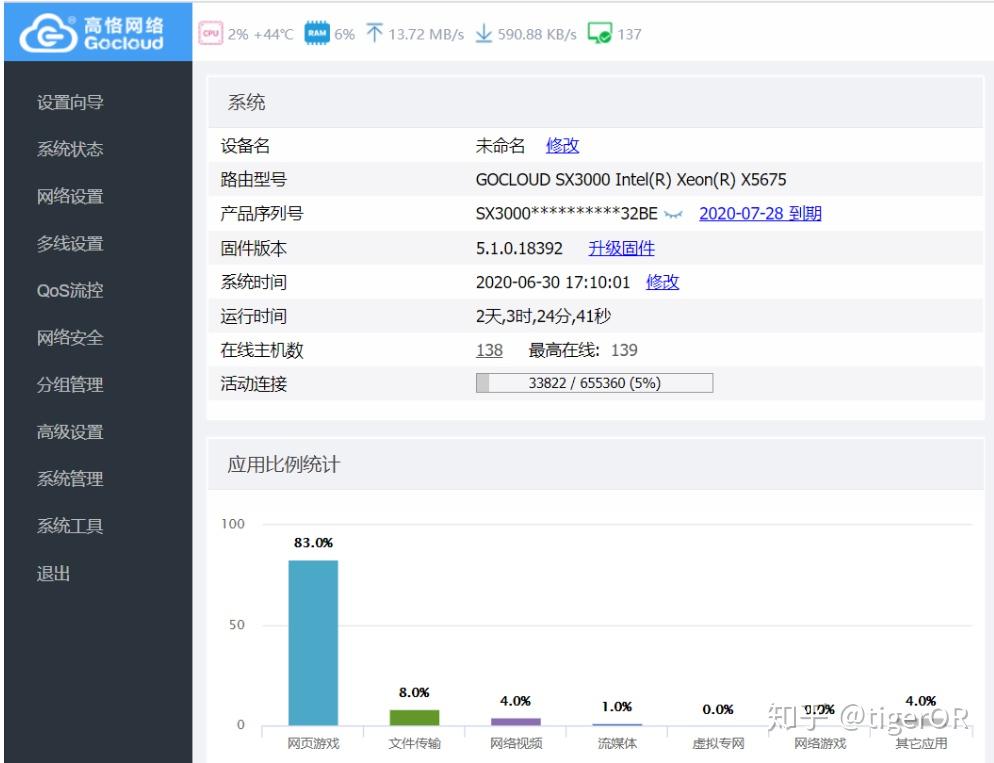Open 高级设置 in the sidebar

tap(70, 432)
